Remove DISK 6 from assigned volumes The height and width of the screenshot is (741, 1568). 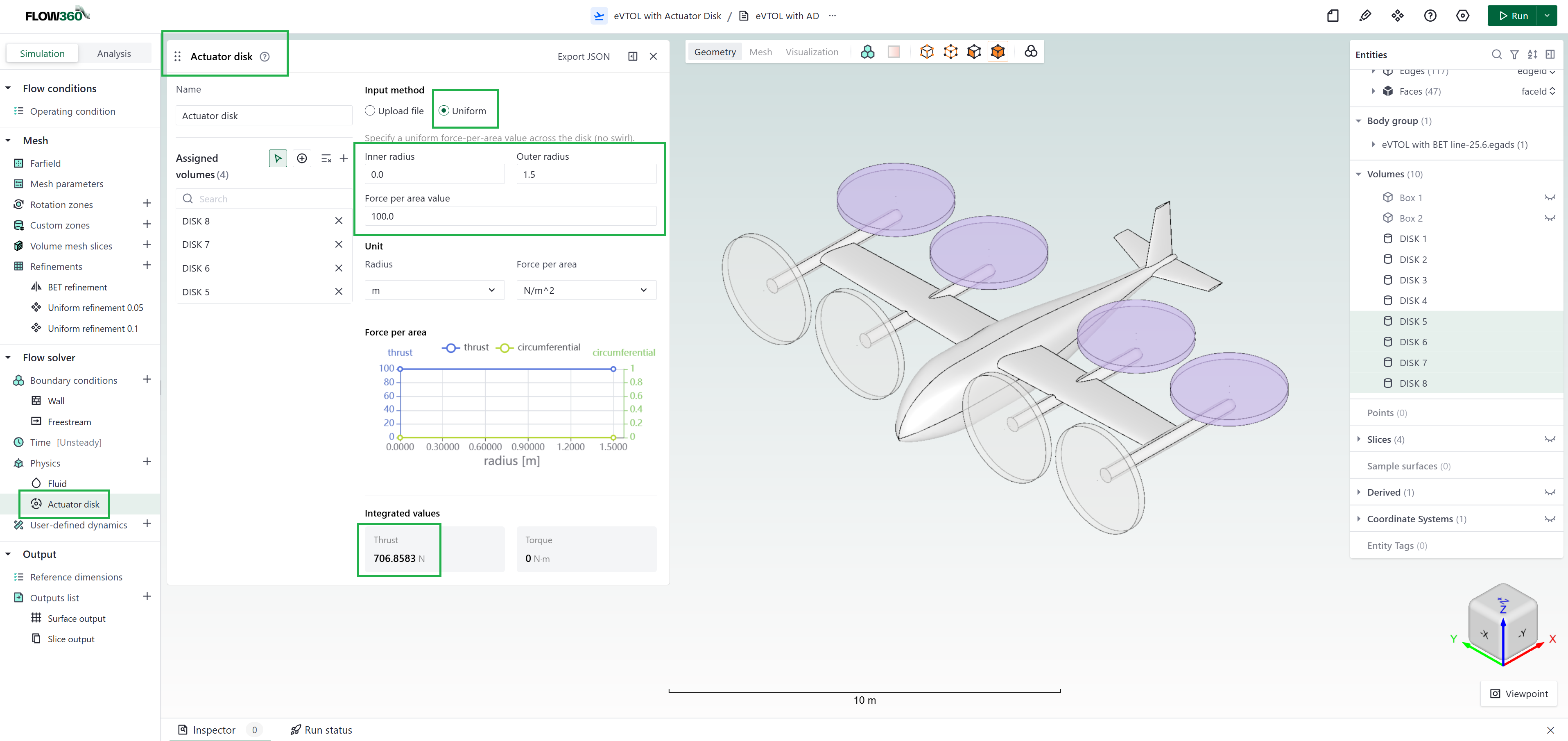(339, 268)
